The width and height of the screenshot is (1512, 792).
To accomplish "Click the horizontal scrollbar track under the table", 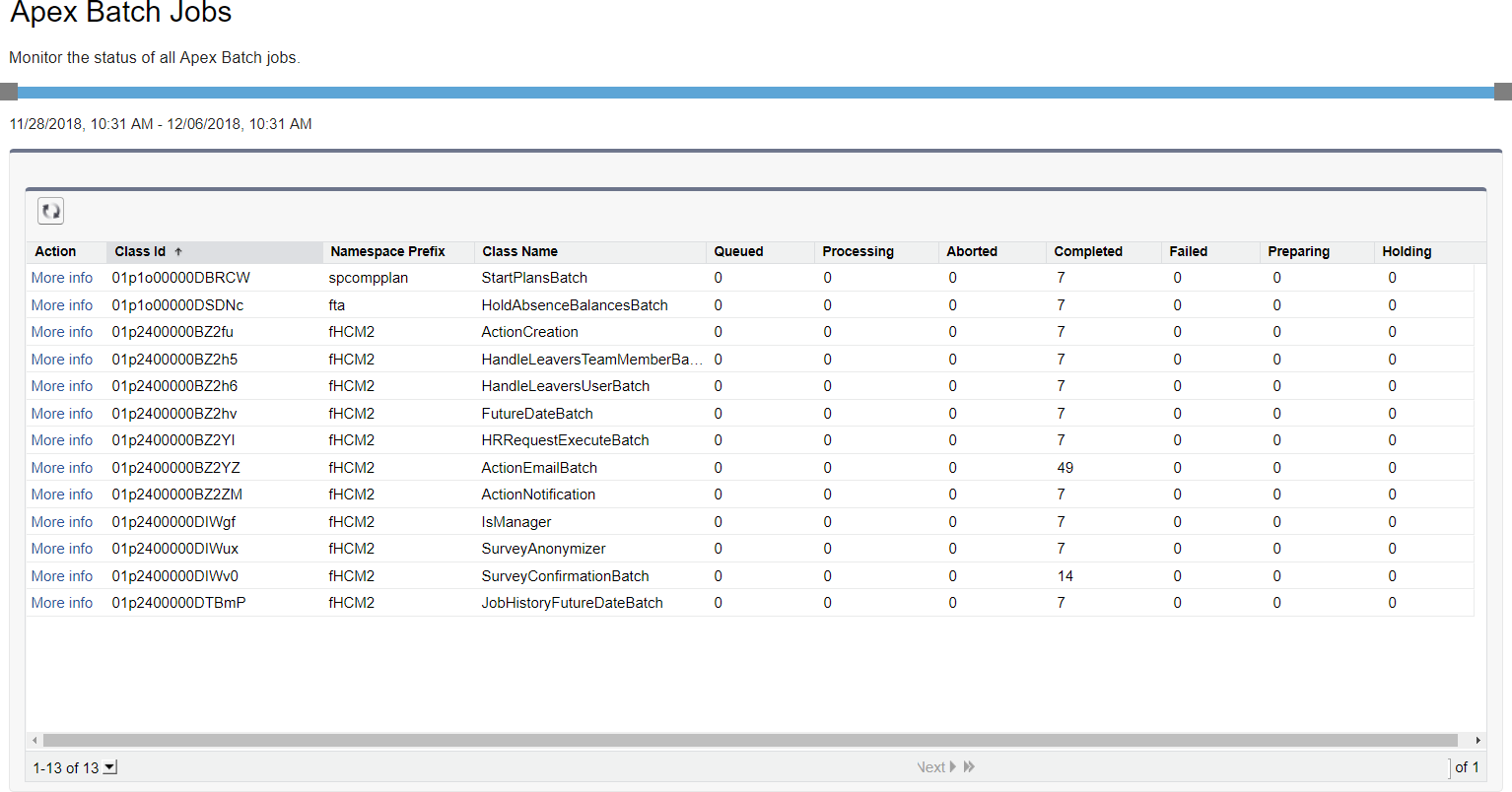I will 749,740.
